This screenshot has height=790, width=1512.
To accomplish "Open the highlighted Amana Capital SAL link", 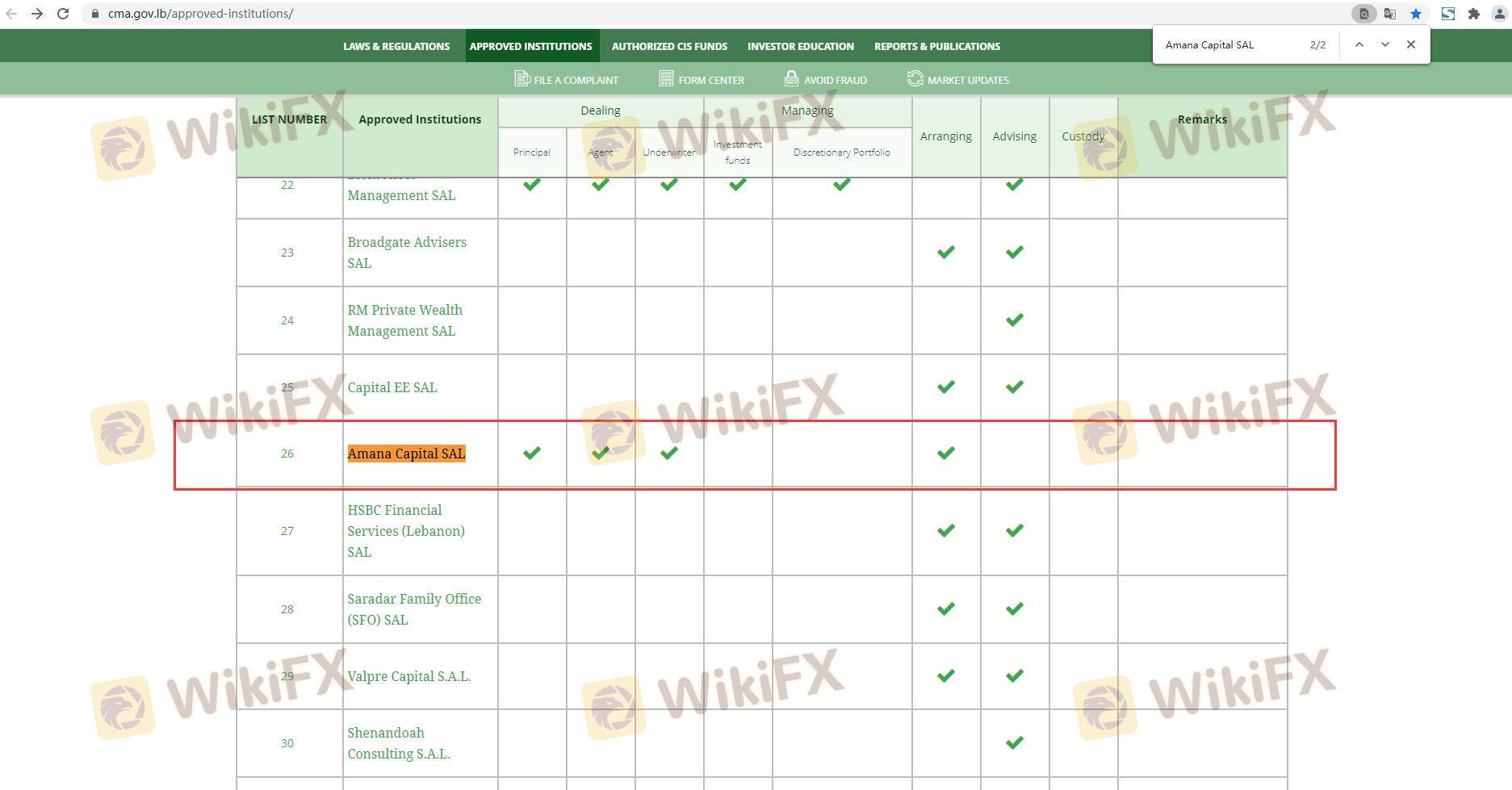I will [x=407, y=454].
